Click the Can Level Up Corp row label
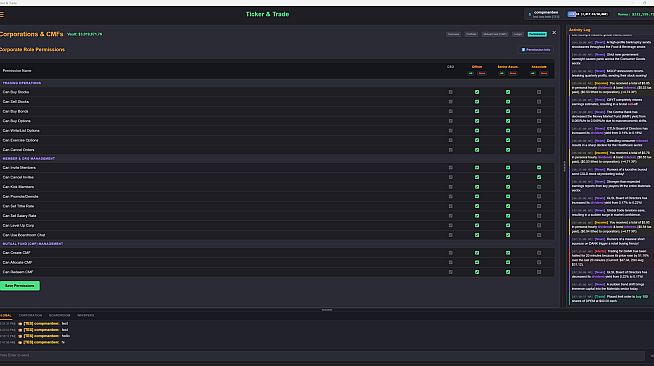 tap(18, 225)
